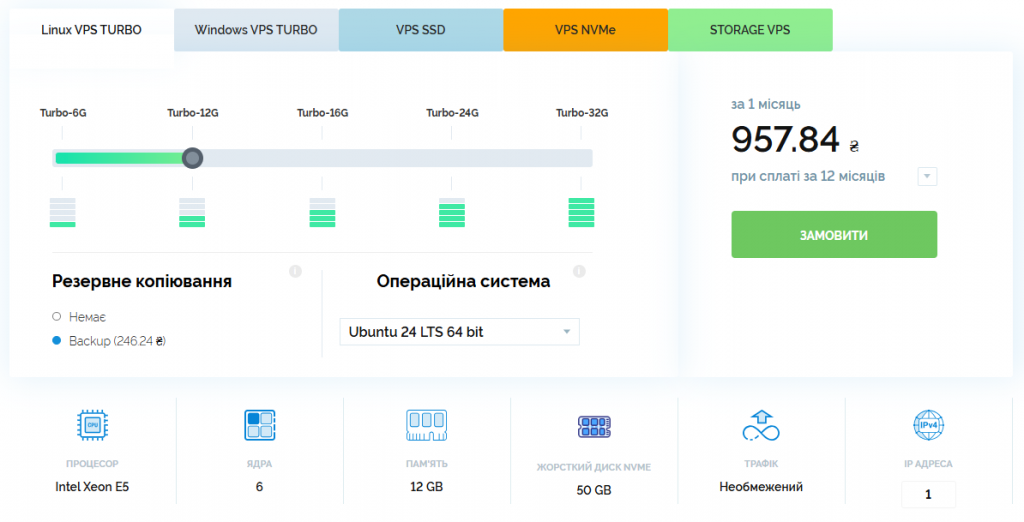Choose the Turbo-16G plan label
The width and height of the screenshot is (1024, 522).
point(323,113)
